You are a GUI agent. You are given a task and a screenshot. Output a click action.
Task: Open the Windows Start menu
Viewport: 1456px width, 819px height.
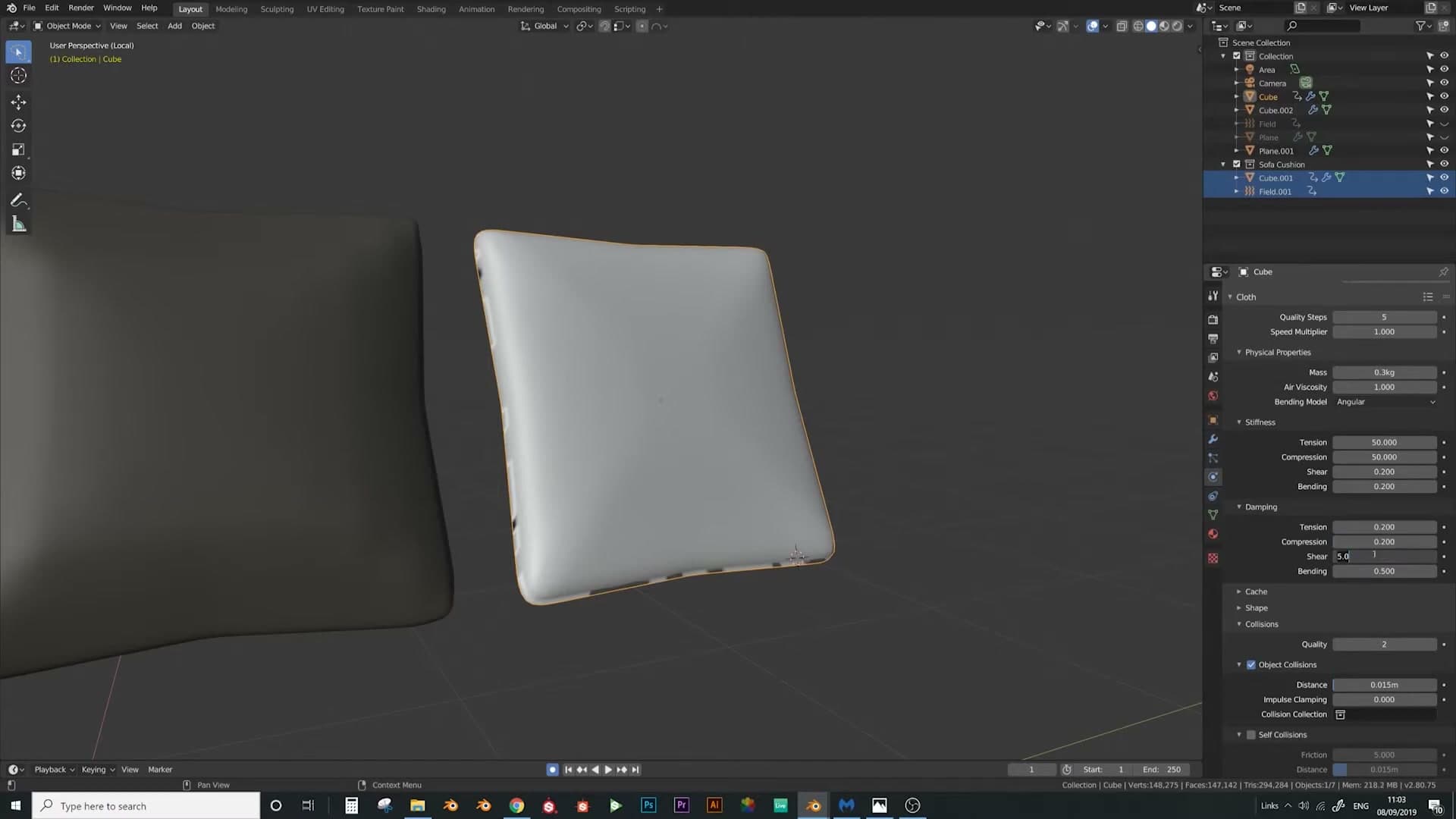point(15,805)
